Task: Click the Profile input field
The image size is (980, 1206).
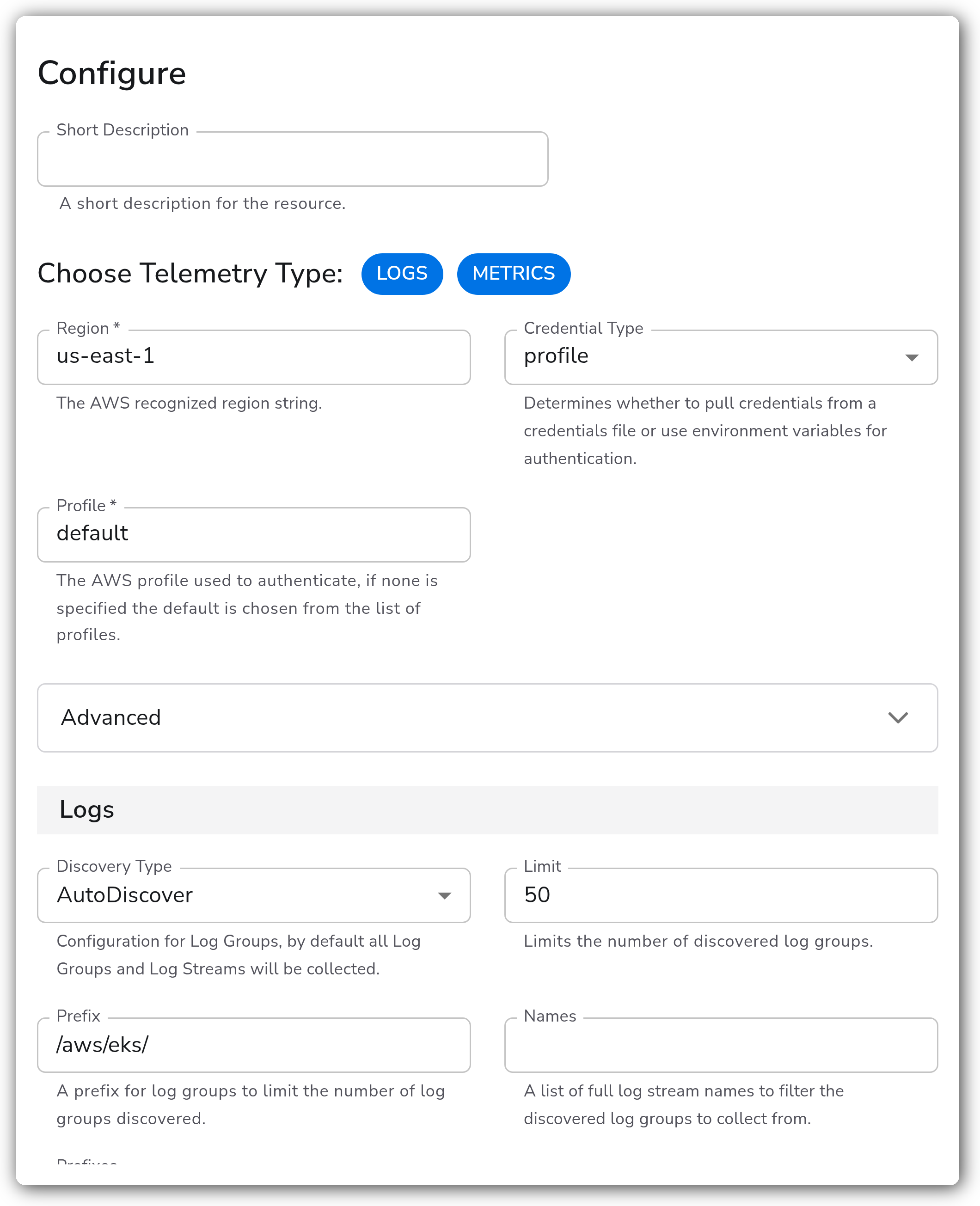Action: tap(254, 534)
